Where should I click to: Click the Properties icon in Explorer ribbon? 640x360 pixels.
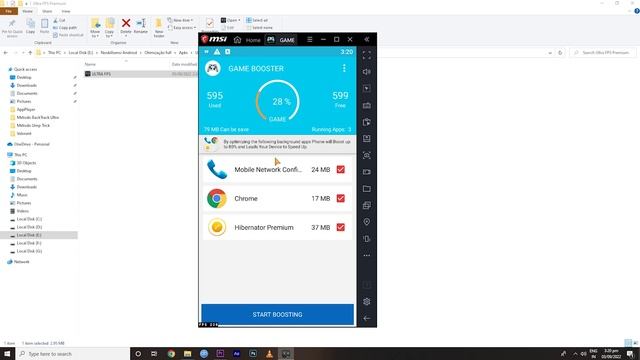coord(210,24)
